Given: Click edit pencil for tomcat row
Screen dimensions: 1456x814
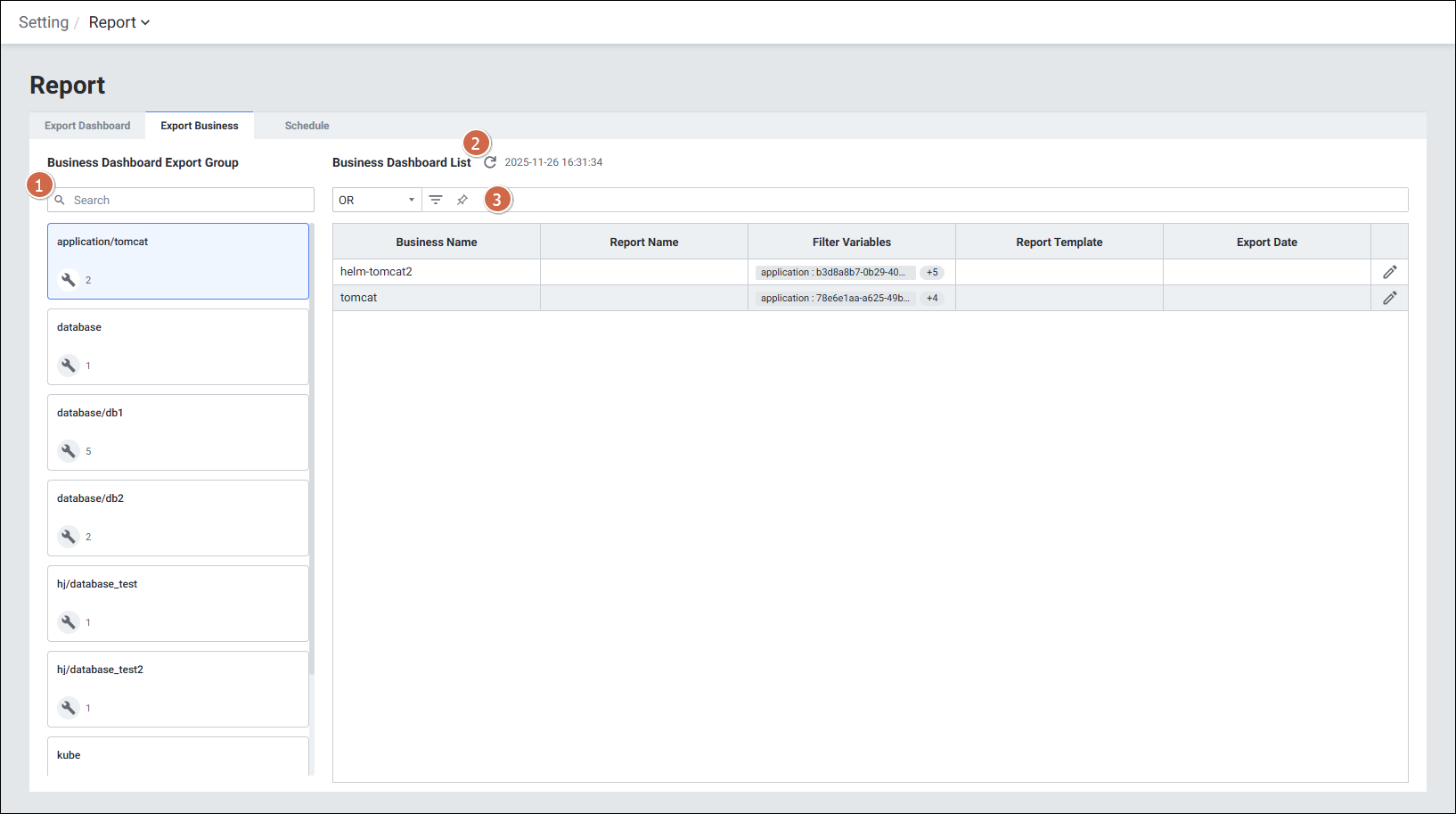Looking at the screenshot, I should tap(1389, 298).
